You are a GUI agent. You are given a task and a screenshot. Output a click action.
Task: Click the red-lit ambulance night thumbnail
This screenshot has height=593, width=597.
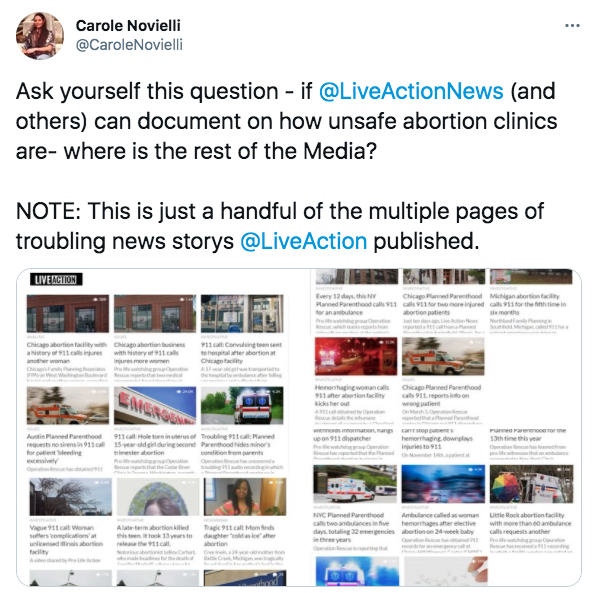[356, 356]
